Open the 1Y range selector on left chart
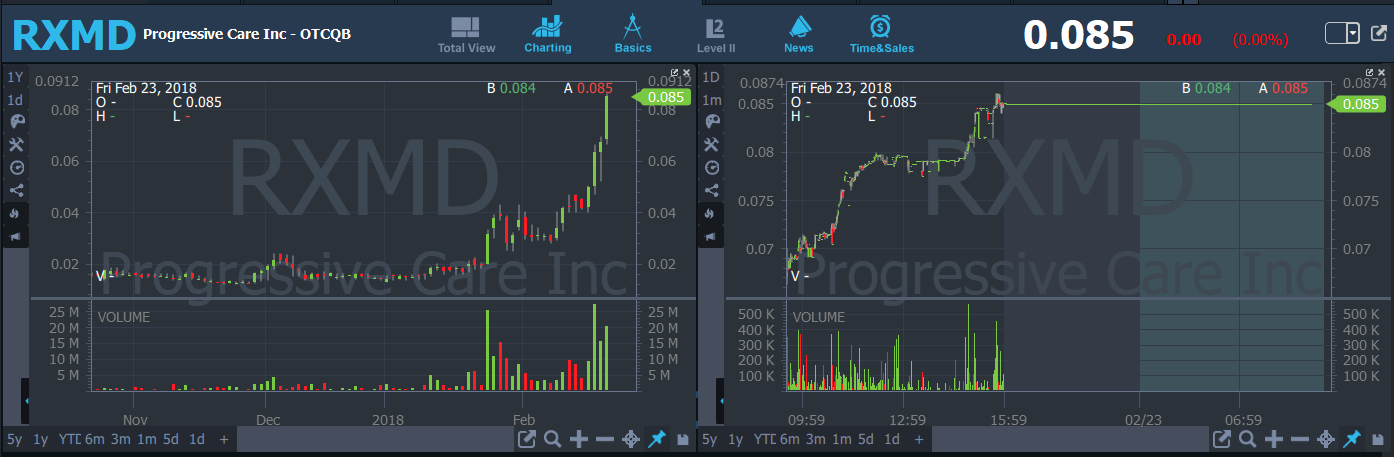Image resolution: width=1394 pixels, height=457 pixels. click(x=15, y=77)
